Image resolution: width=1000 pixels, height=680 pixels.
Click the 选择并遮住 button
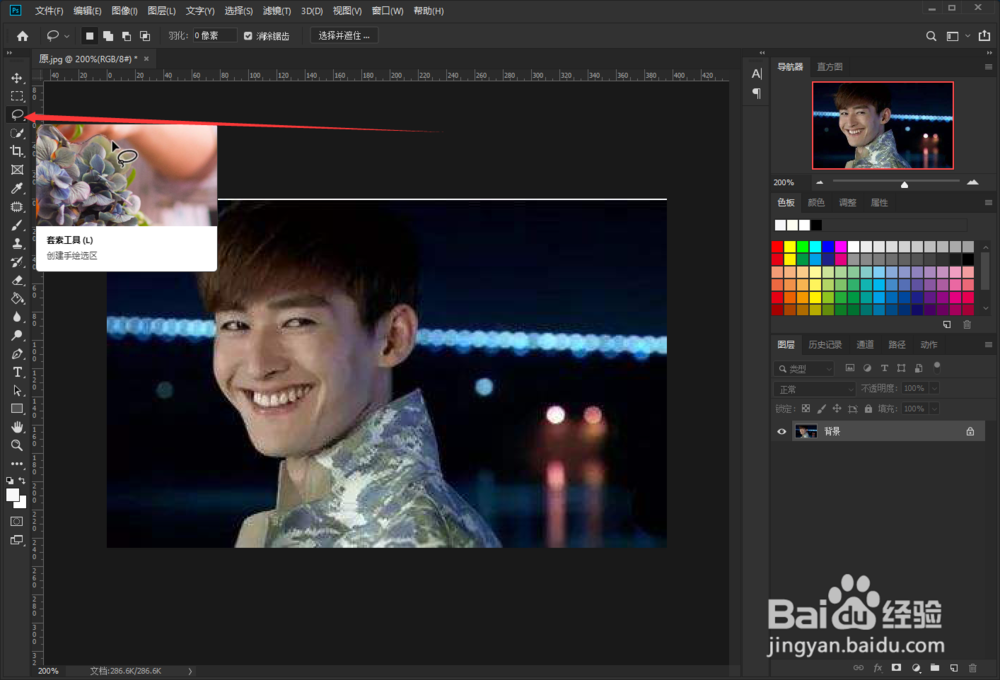pyautogui.click(x=344, y=36)
